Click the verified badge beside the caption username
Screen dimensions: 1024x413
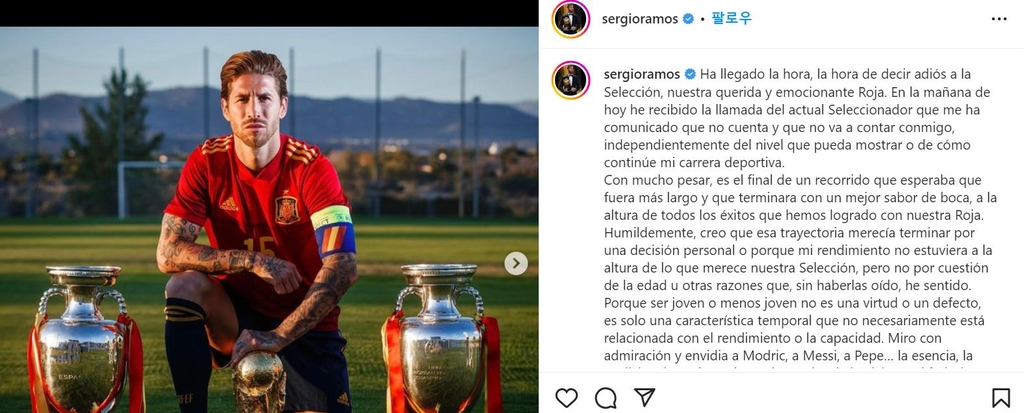click(x=691, y=74)
